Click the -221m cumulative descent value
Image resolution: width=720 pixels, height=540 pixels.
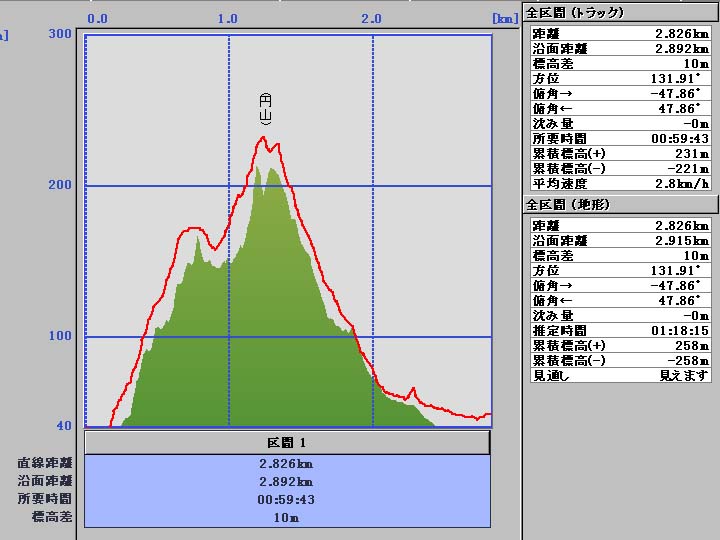click(x=689, y=169)
